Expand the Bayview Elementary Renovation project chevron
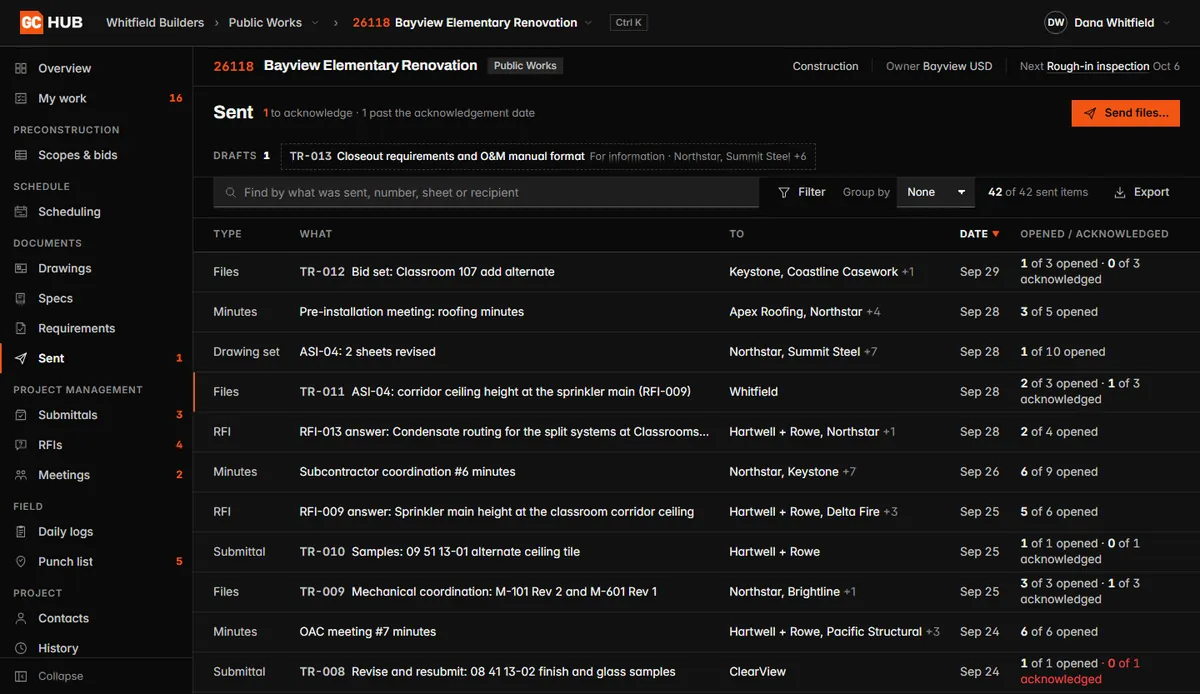 (588, 23)
